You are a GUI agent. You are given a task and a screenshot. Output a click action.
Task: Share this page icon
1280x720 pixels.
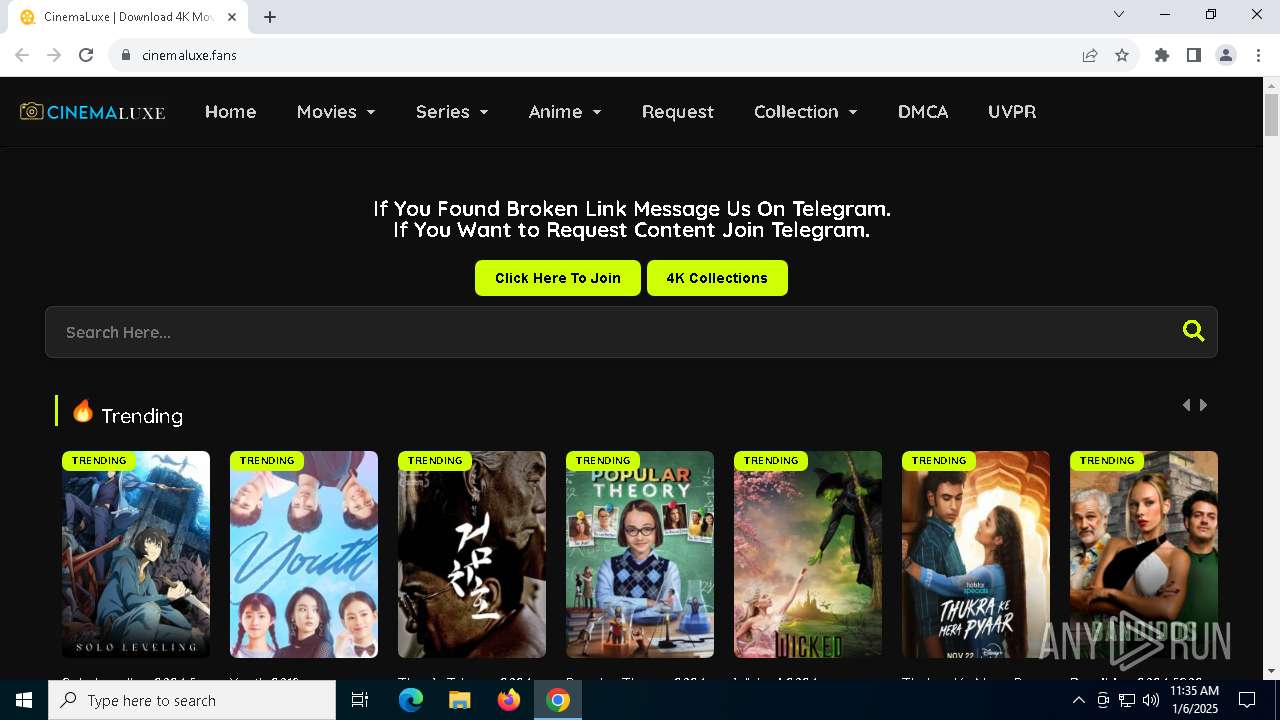click(x=1090, y=55)
